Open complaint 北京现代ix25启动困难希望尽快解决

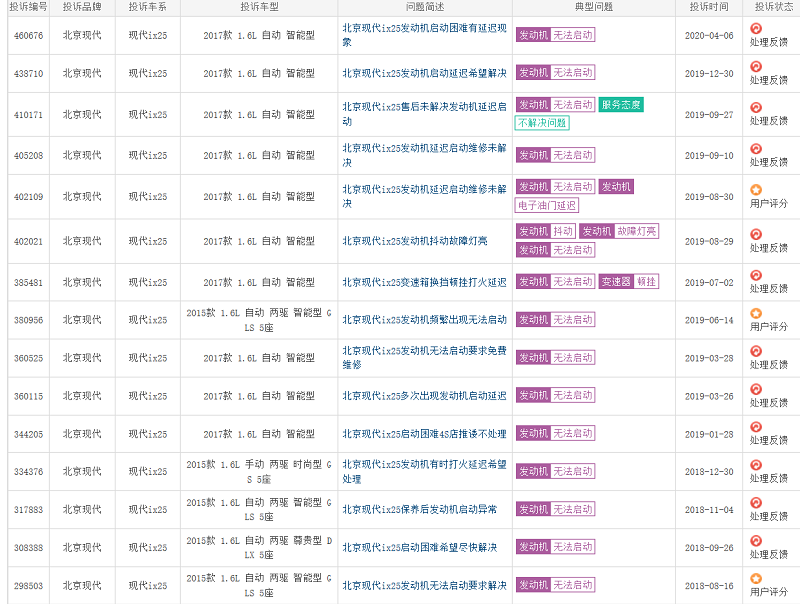419,547
